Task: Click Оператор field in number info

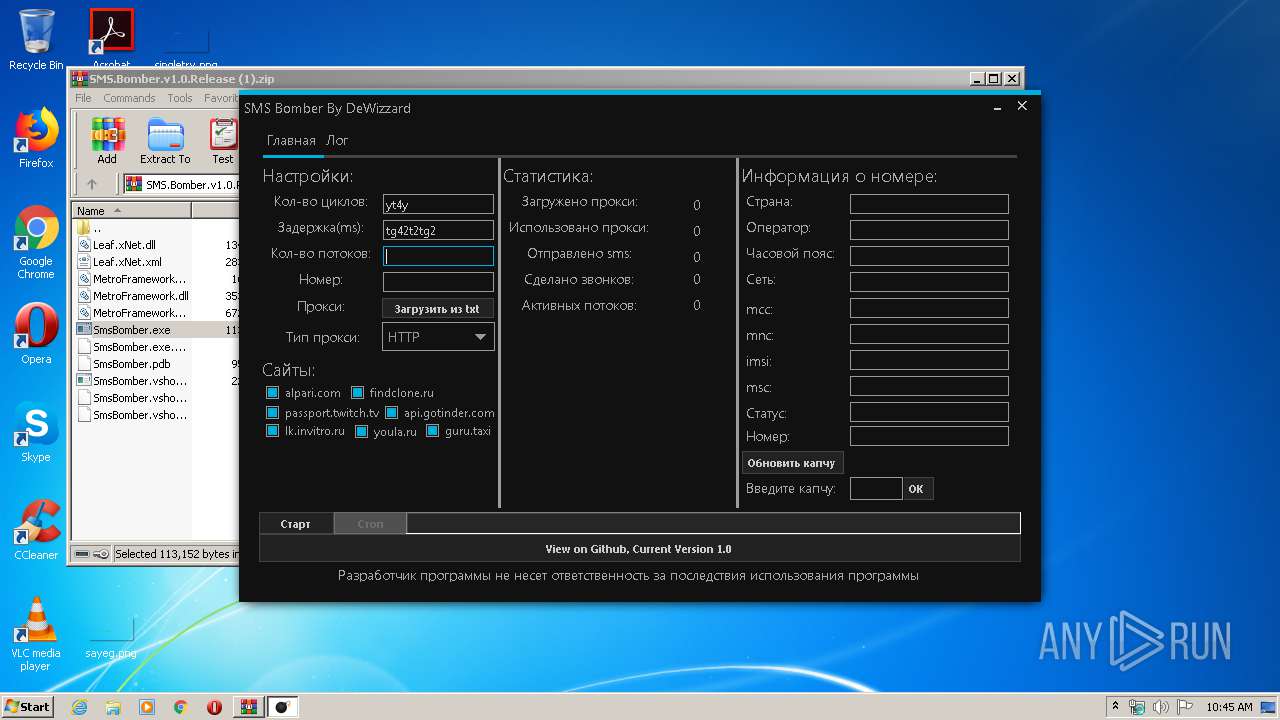Action: tap(929, 230)
